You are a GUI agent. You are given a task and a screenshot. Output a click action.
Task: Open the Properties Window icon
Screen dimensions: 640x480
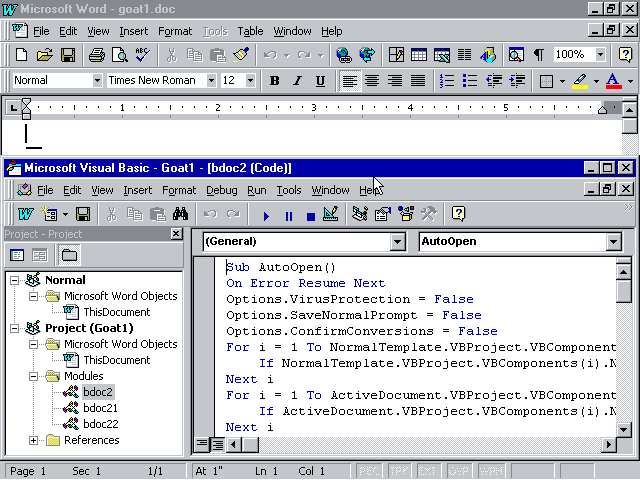[x=382, y=214]
